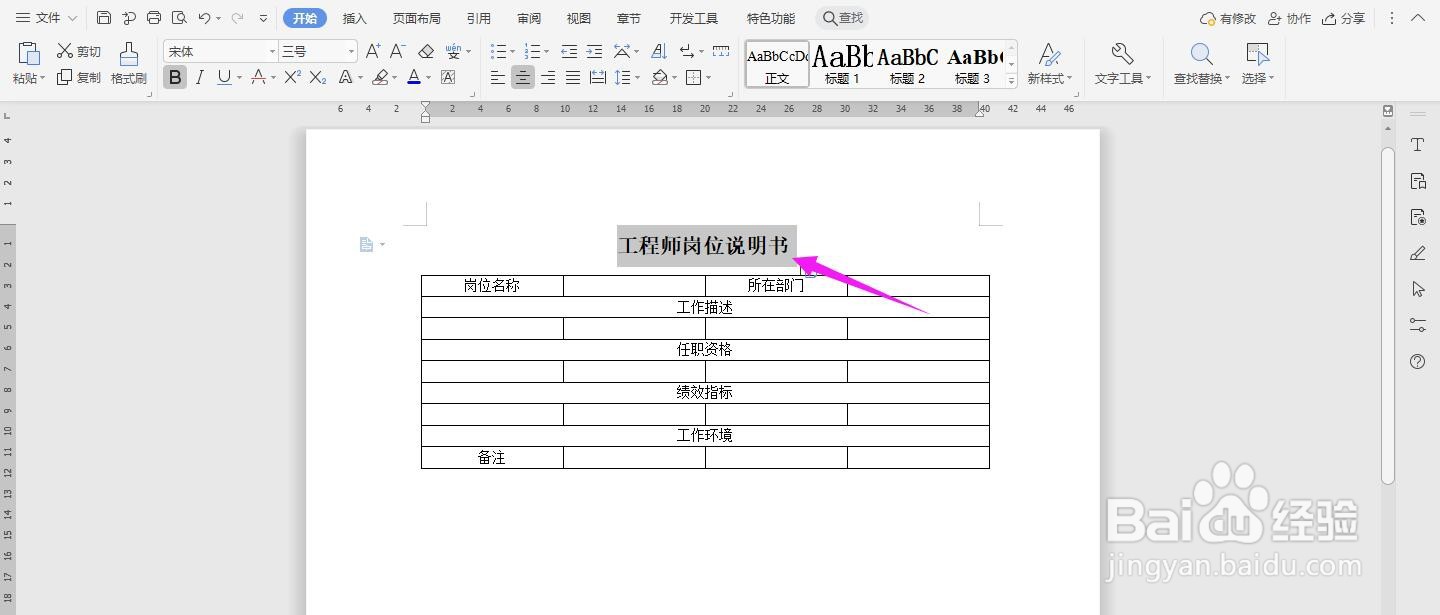1440x615 pixels.
Task: Open the font name dropdown (宋体)
Action: point(272,51)
